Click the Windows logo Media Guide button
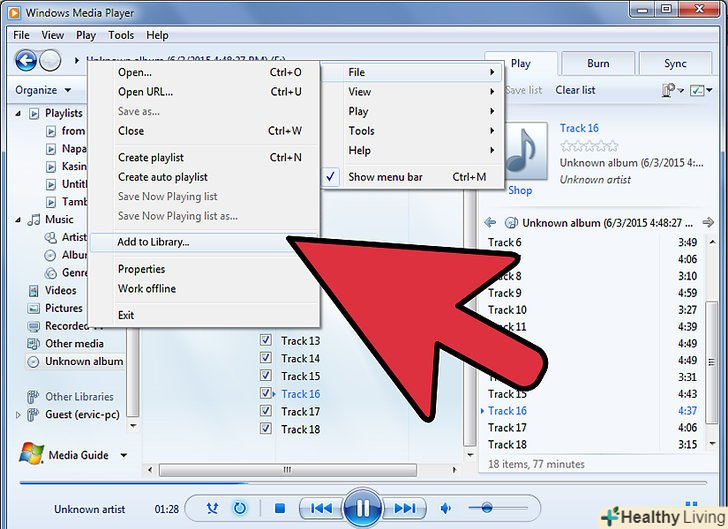 coord(31,454)
